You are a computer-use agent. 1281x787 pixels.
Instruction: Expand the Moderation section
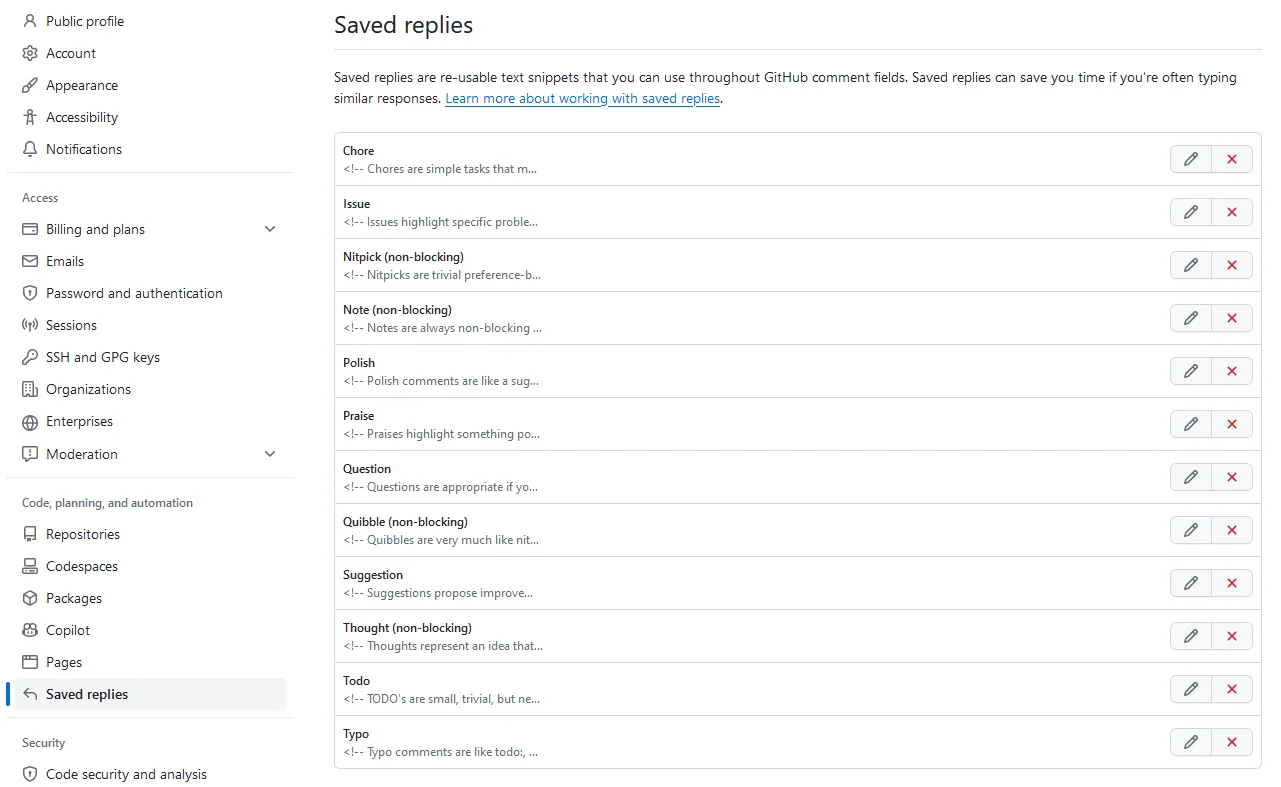269,454
